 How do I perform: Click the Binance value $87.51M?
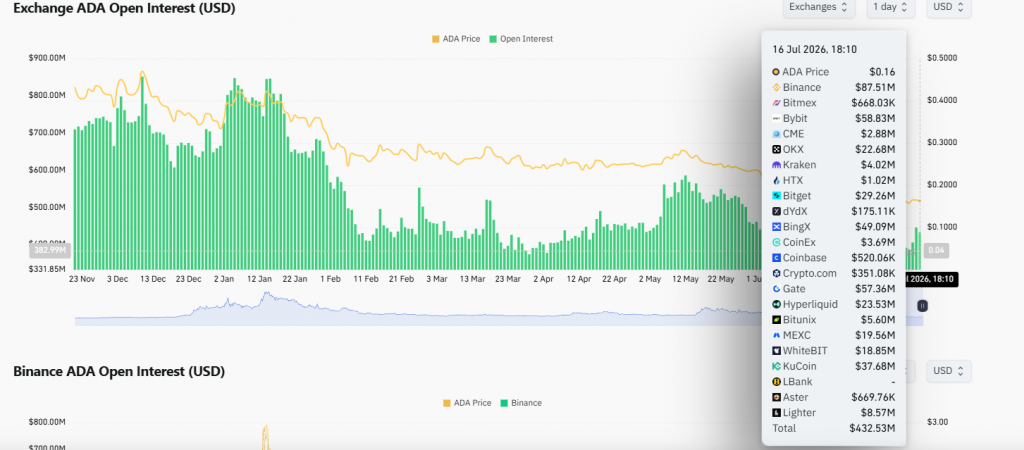point(875,88)
